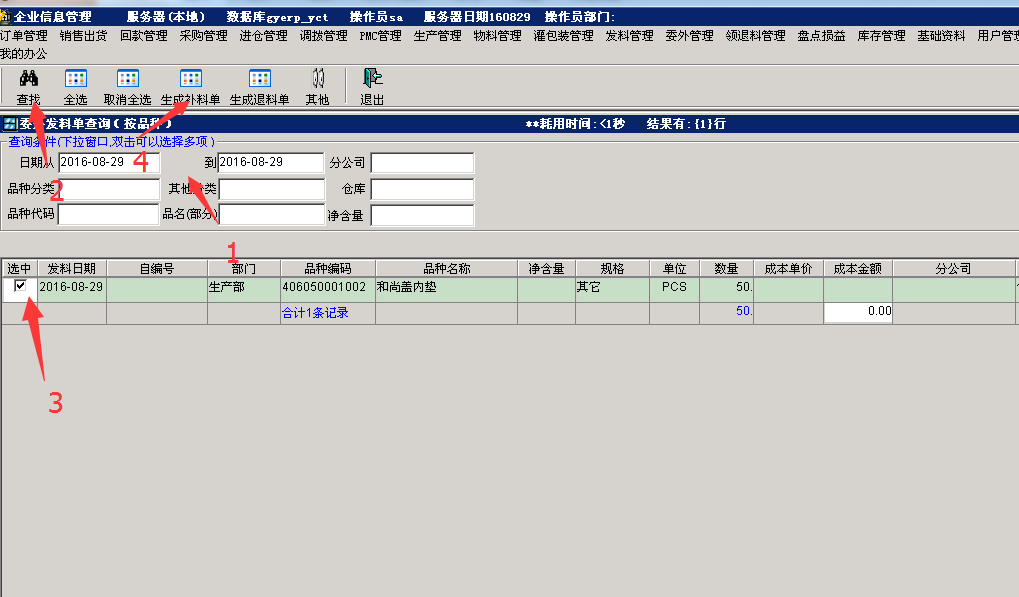Click the 生成补料单 toolbar icon
The image size is (1019, 597).
coord(190,79)
